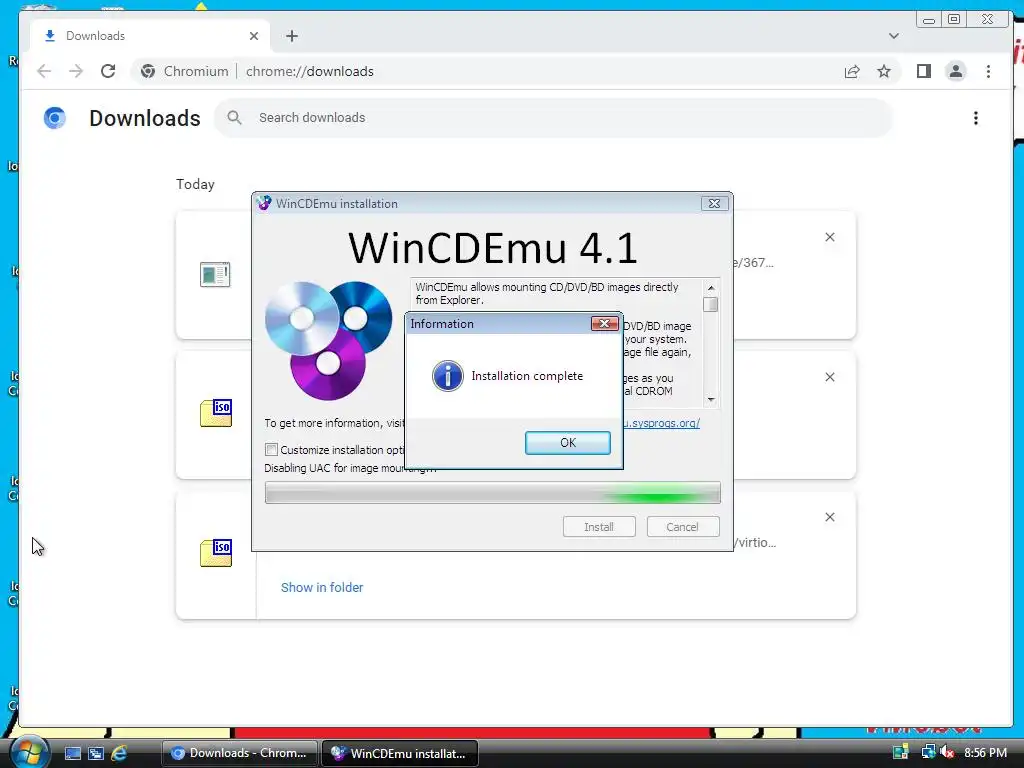Viewport: 1024px width, 768px height.
Task: Open the sysprogs.org link in WinCDEmu installer
Action: tap(661, 423)
